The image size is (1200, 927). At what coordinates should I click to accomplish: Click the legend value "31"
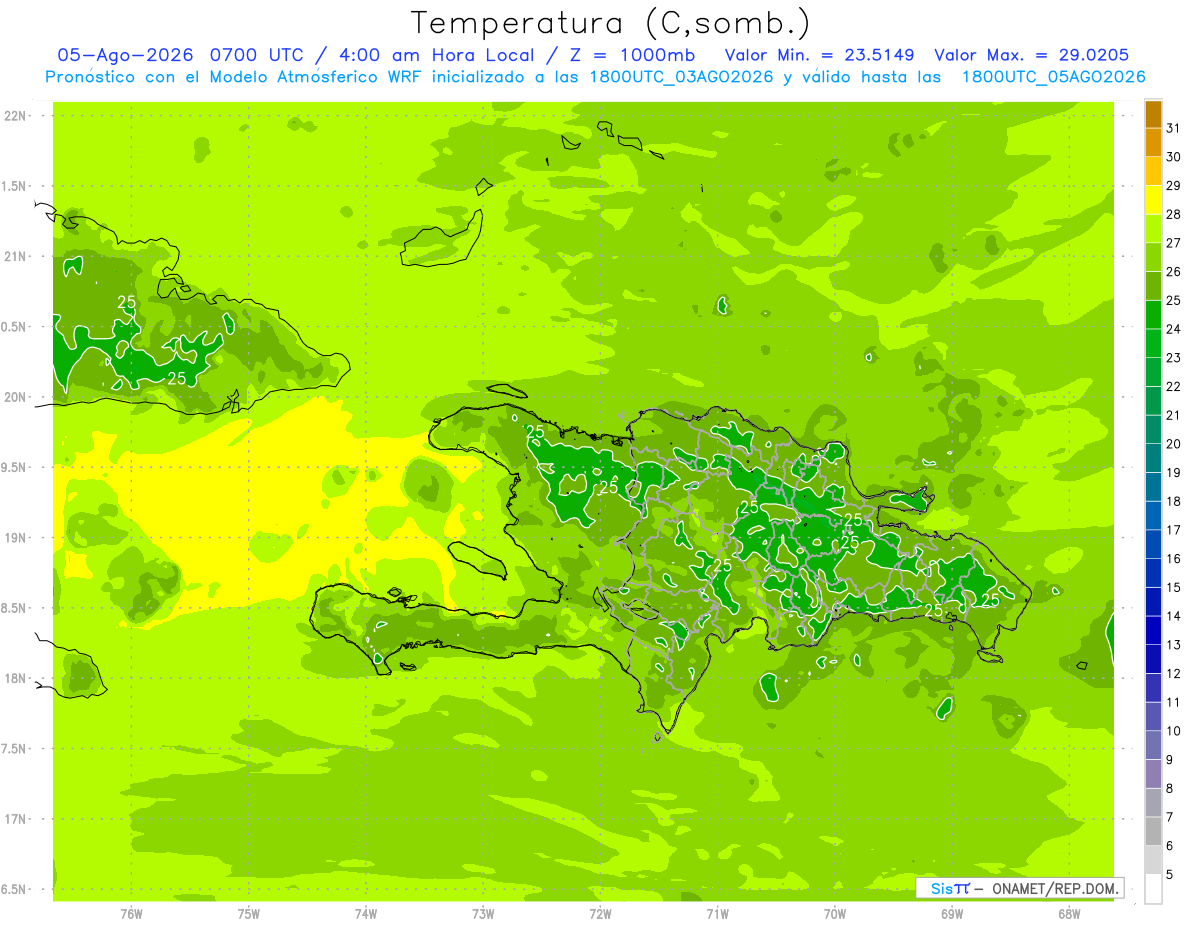[x=1173, y=128]
